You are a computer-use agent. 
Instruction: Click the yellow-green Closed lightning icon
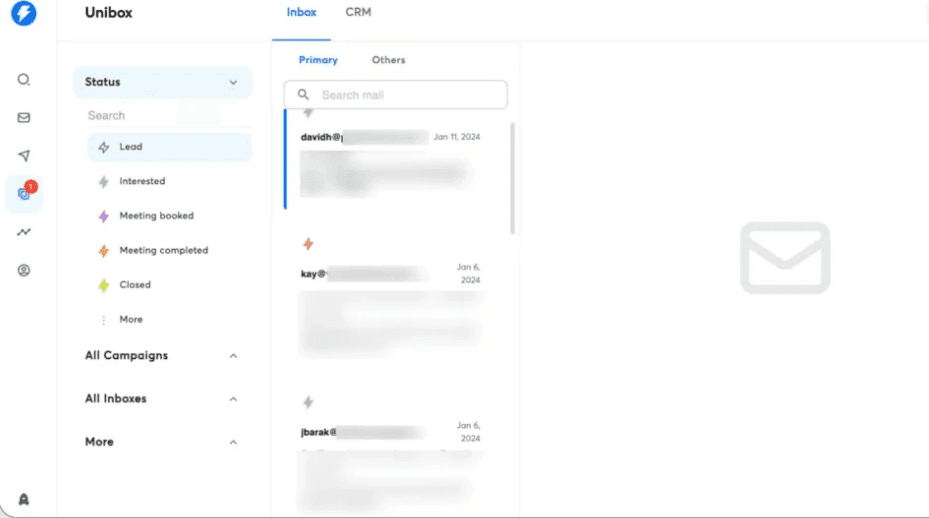click(104, 285)
